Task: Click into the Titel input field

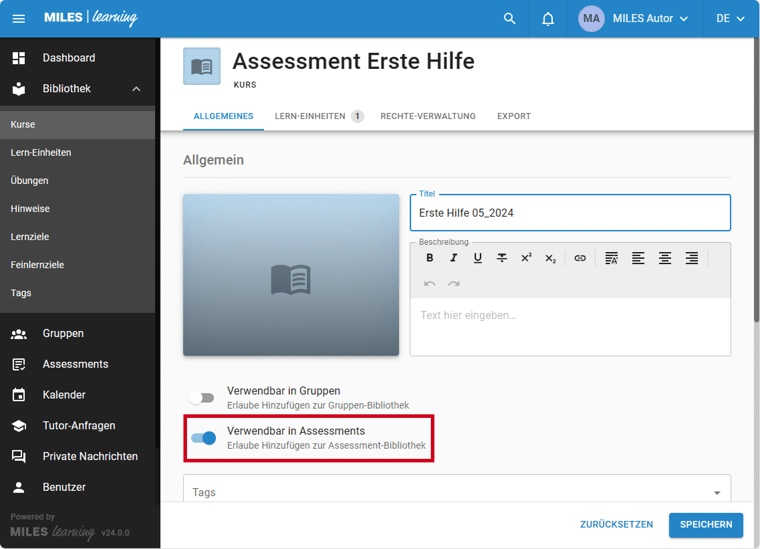Action: (570, 213)
